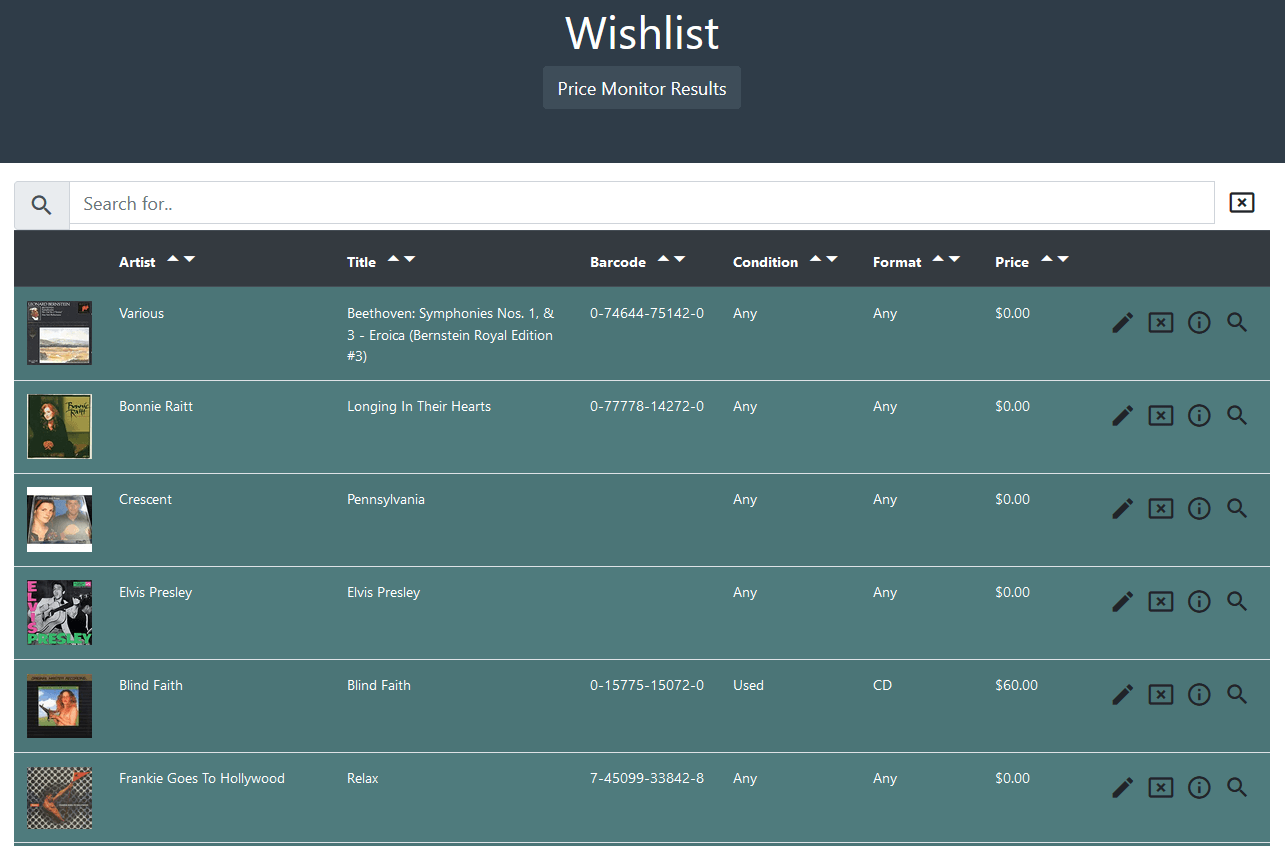Click the search icon beside search field

(x=41, y=205)
